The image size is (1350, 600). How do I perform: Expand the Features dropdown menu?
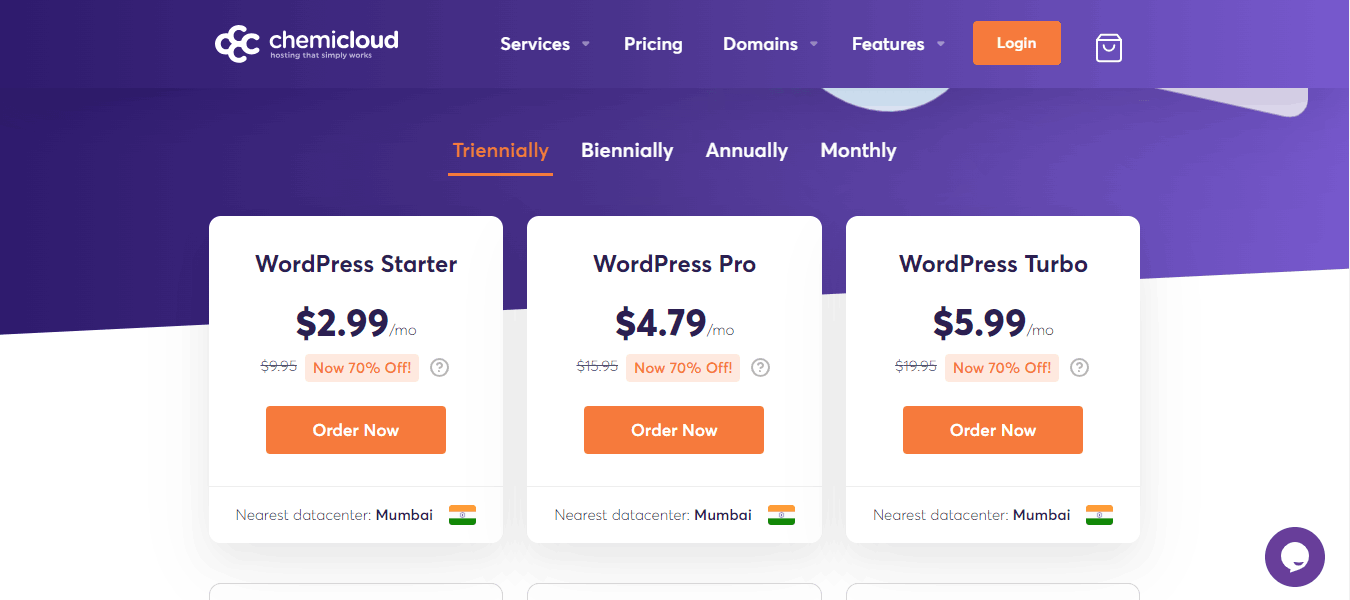(x=898, y=44)
